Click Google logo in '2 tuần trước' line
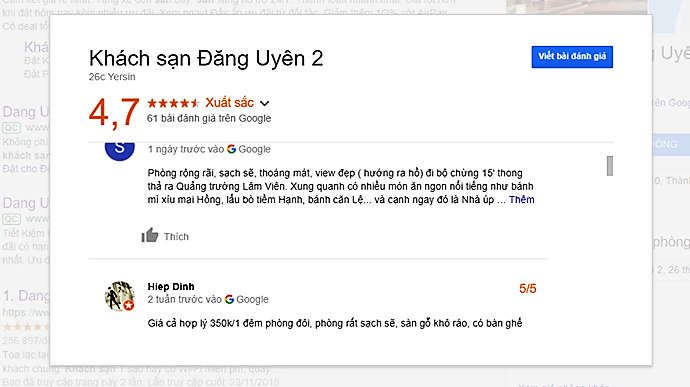Viewport: 690px width, 387px height. click(229, 299)
